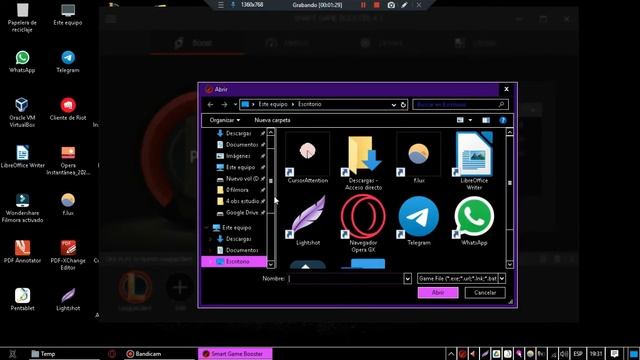This screenshot has width=640, height=360.
Task: Toggle the preview pane button
Action: pos(486,120)
